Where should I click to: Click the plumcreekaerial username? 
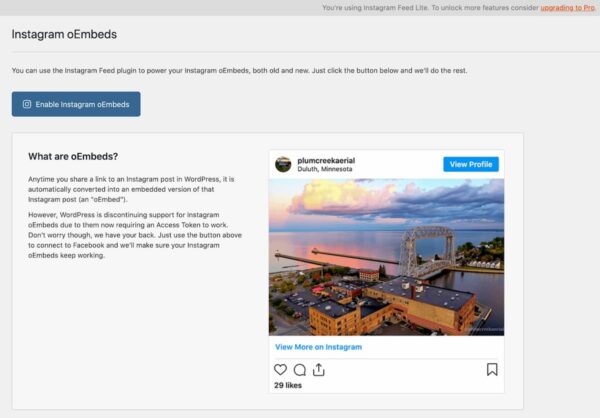327,160
